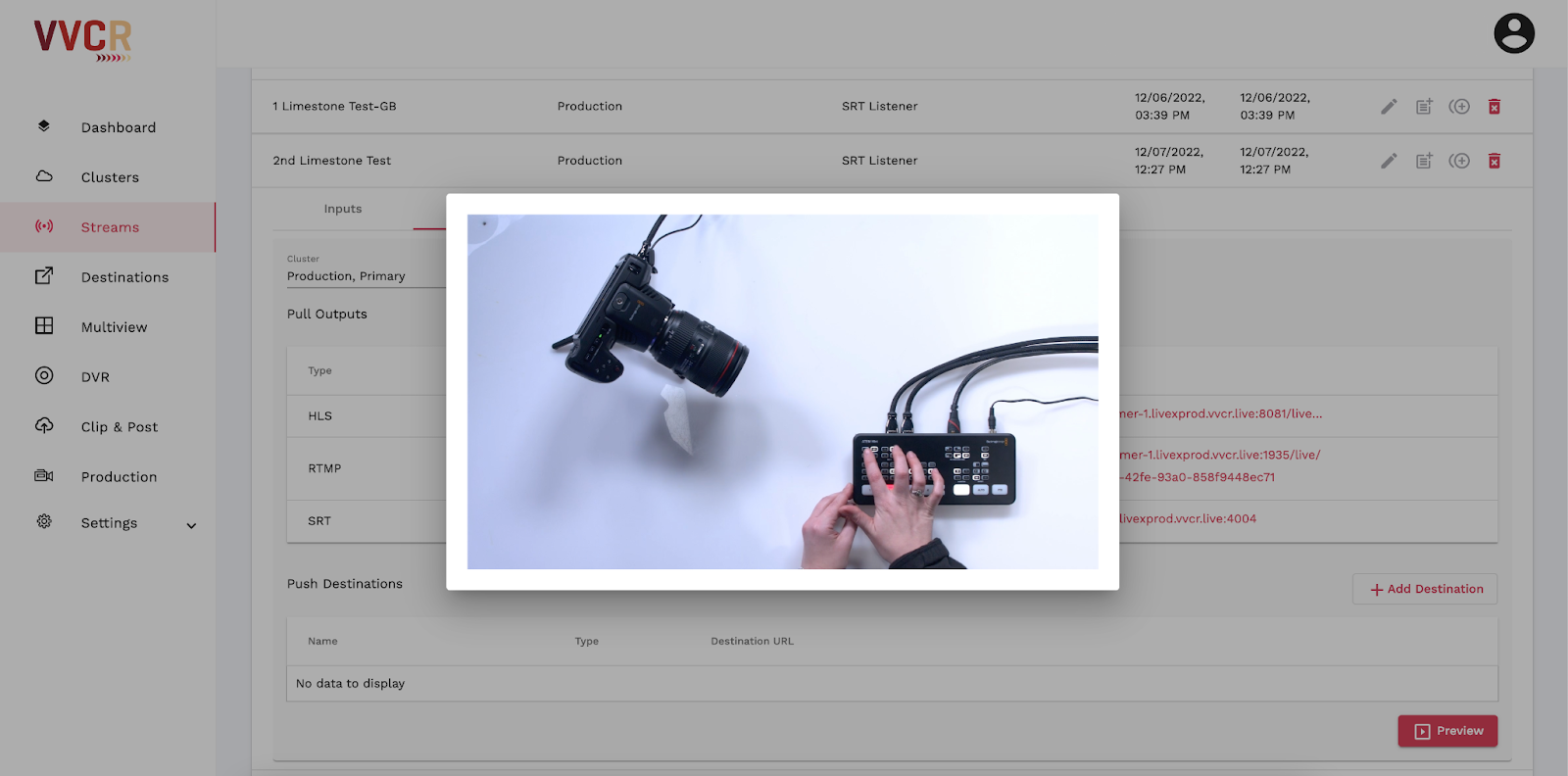1568x776 pixels.
Task: Click the DVR record icon
Action: point(44,375)
